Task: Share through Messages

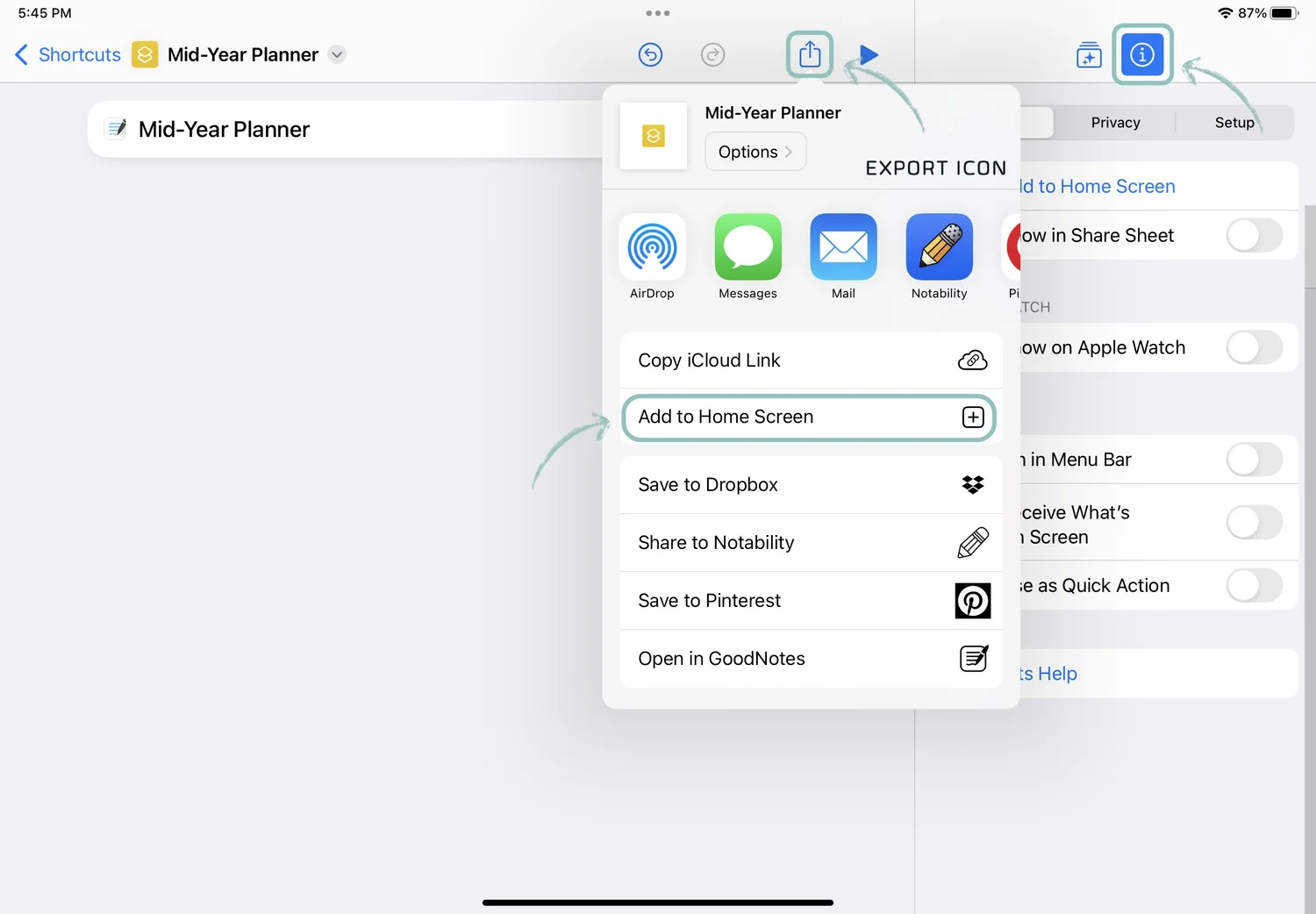Action: click(747, 257)
